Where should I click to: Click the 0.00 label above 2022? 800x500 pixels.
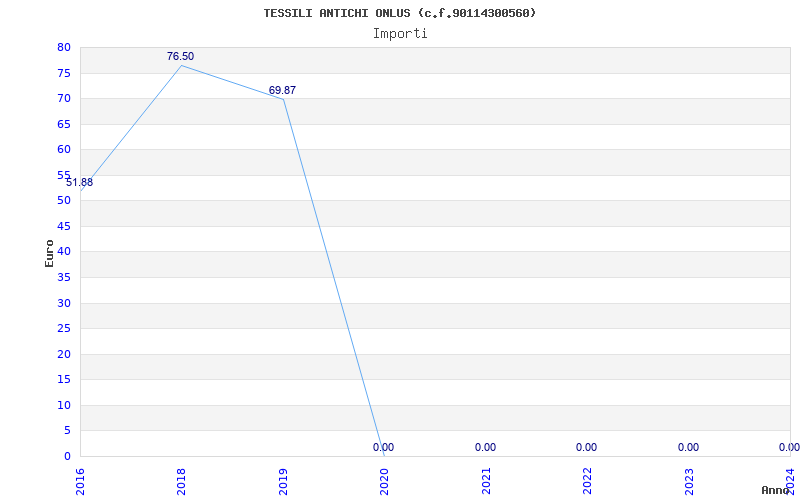pyautogui.click(x=586, y=447)
